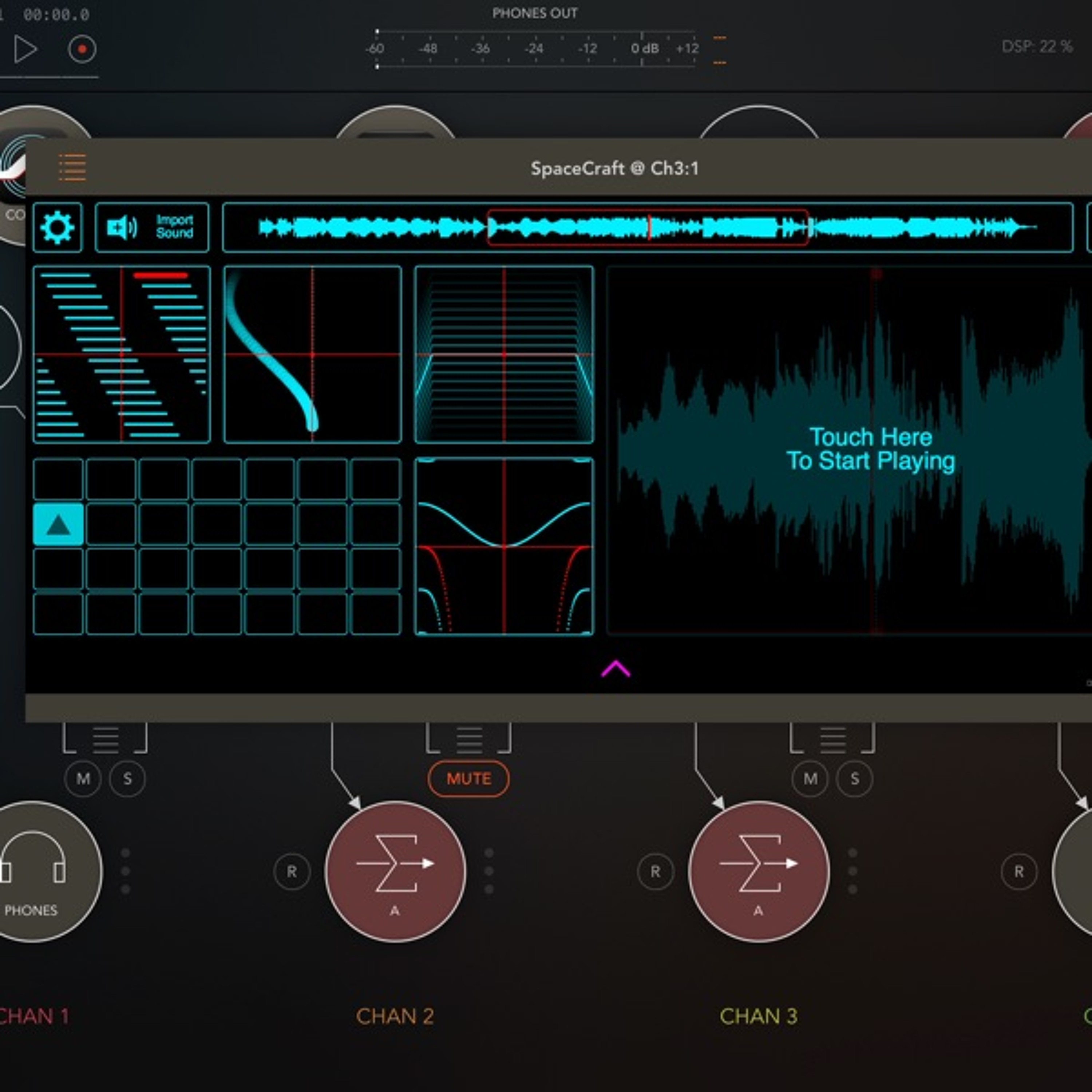Click the SpaceCraft @ Ch3:1 title
Image resolution: width=1092 pixels, height=1092 pixels.
[x=614, y=169]
